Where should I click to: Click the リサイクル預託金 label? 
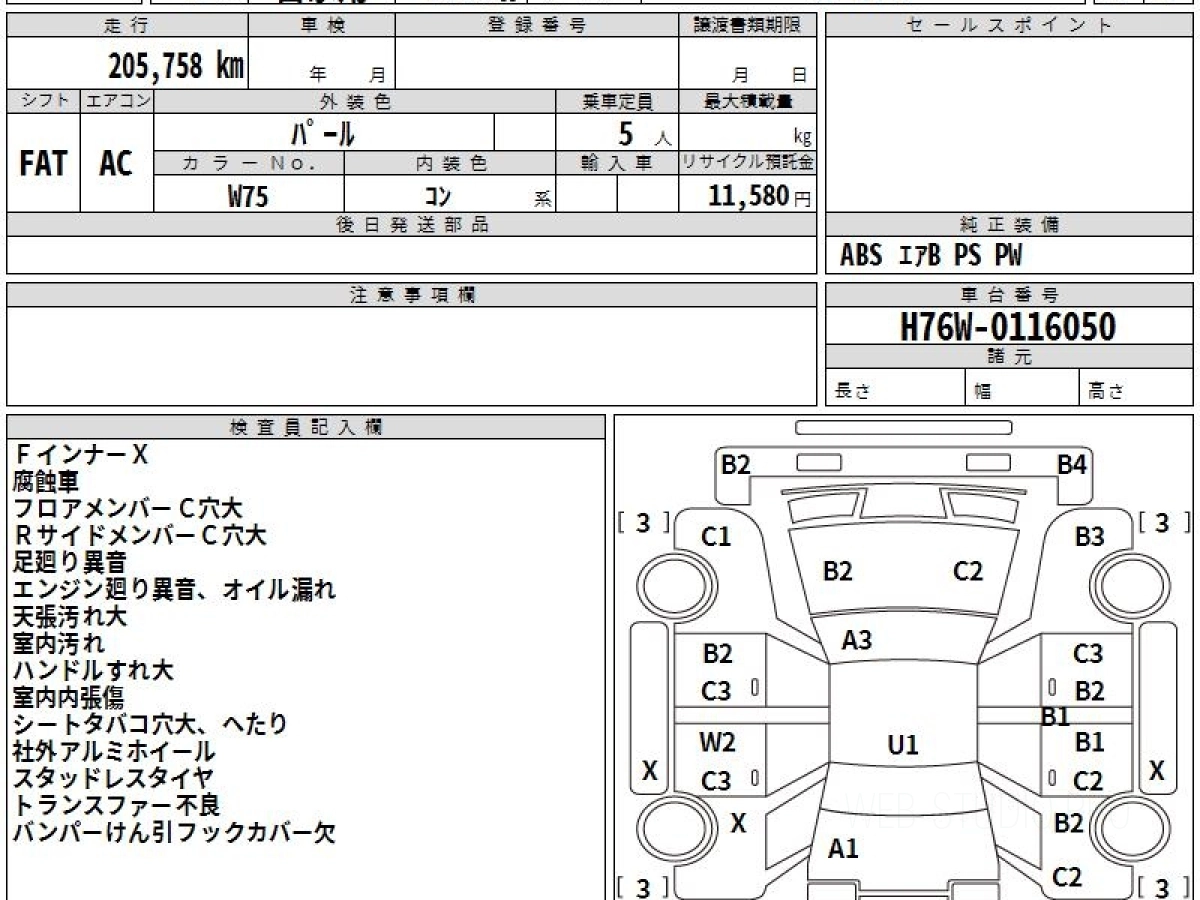(x=747, y=164)
